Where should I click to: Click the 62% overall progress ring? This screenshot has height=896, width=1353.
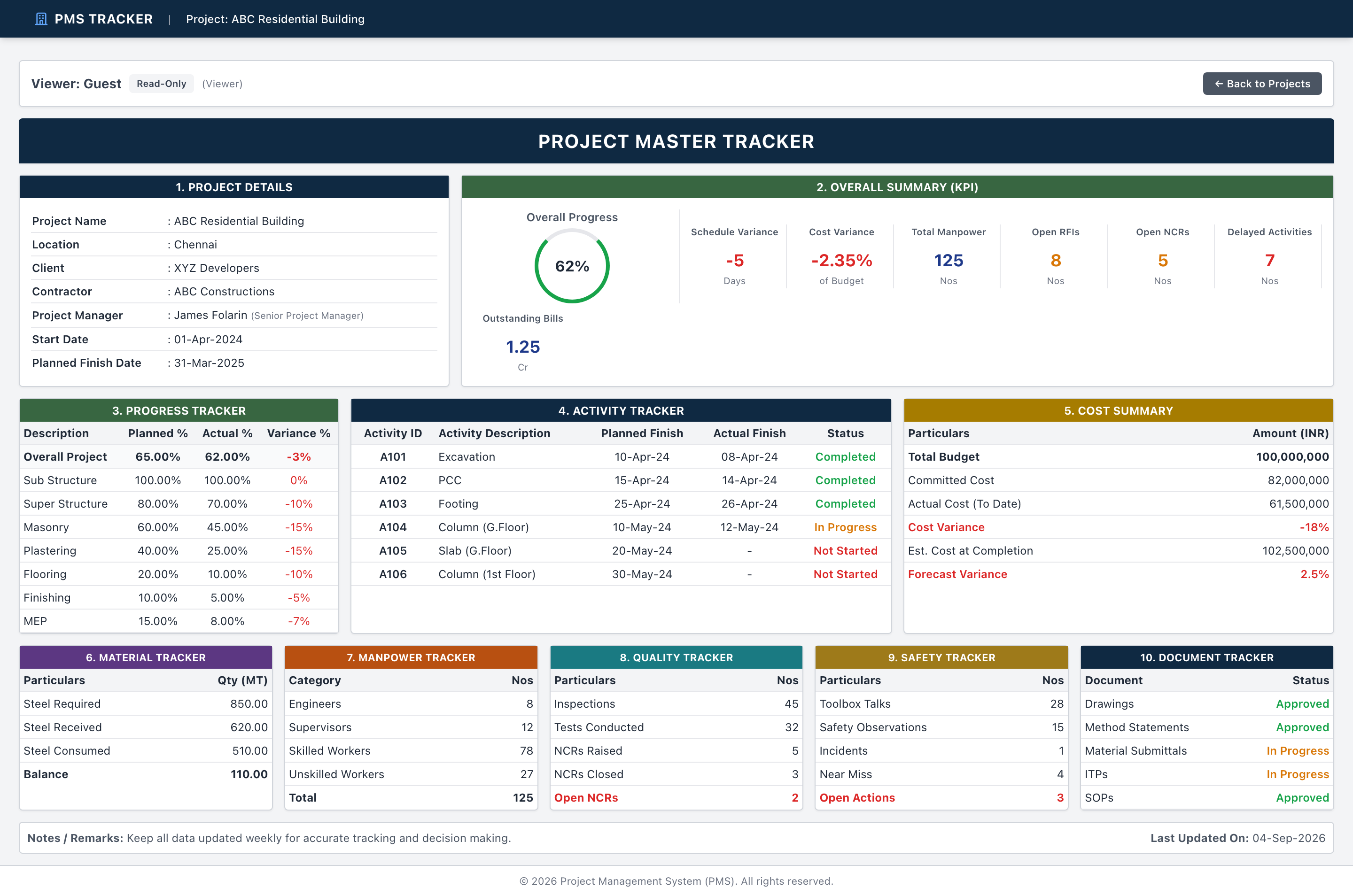click(572, 266)
